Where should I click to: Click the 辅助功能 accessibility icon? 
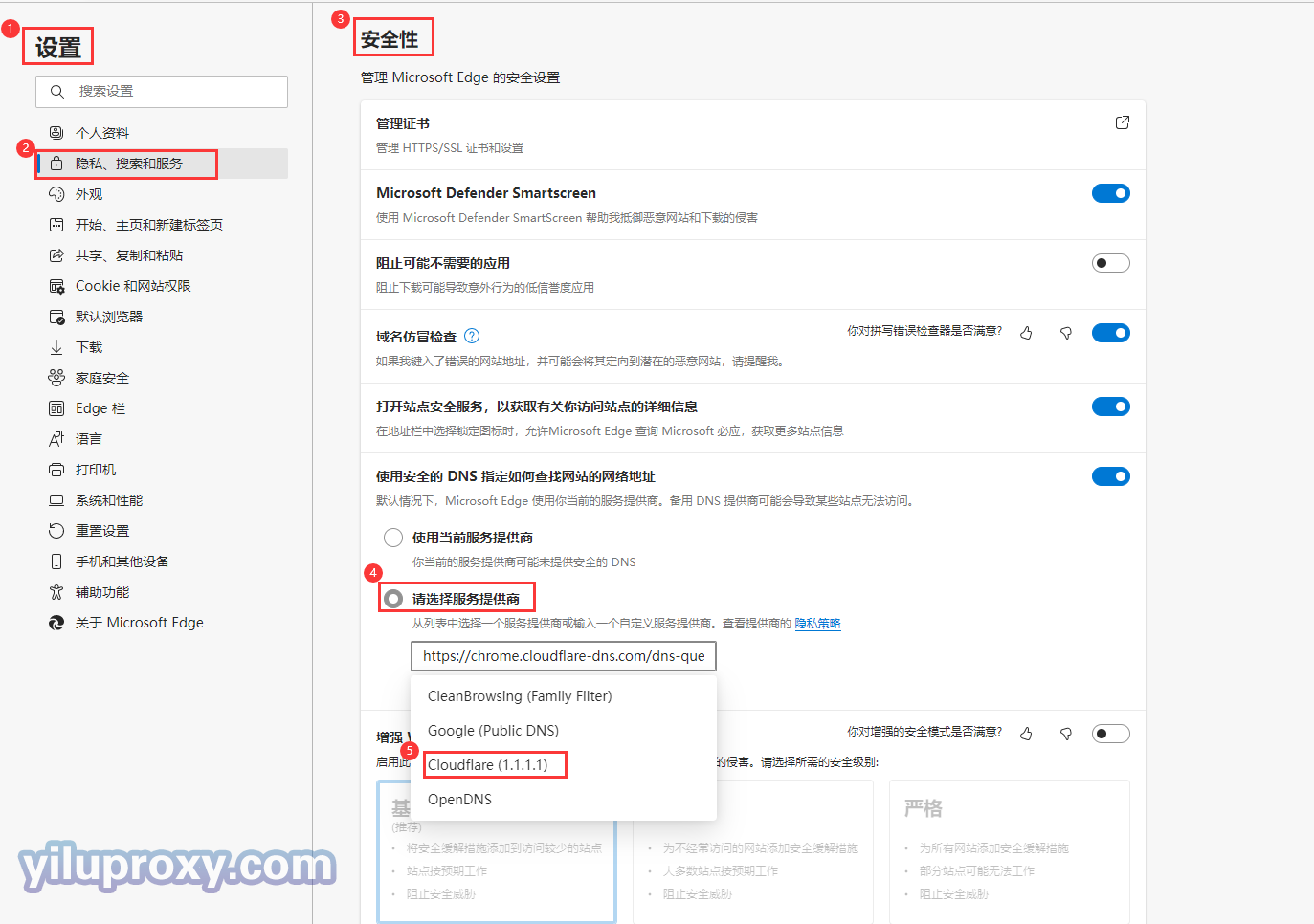[56, 592]
